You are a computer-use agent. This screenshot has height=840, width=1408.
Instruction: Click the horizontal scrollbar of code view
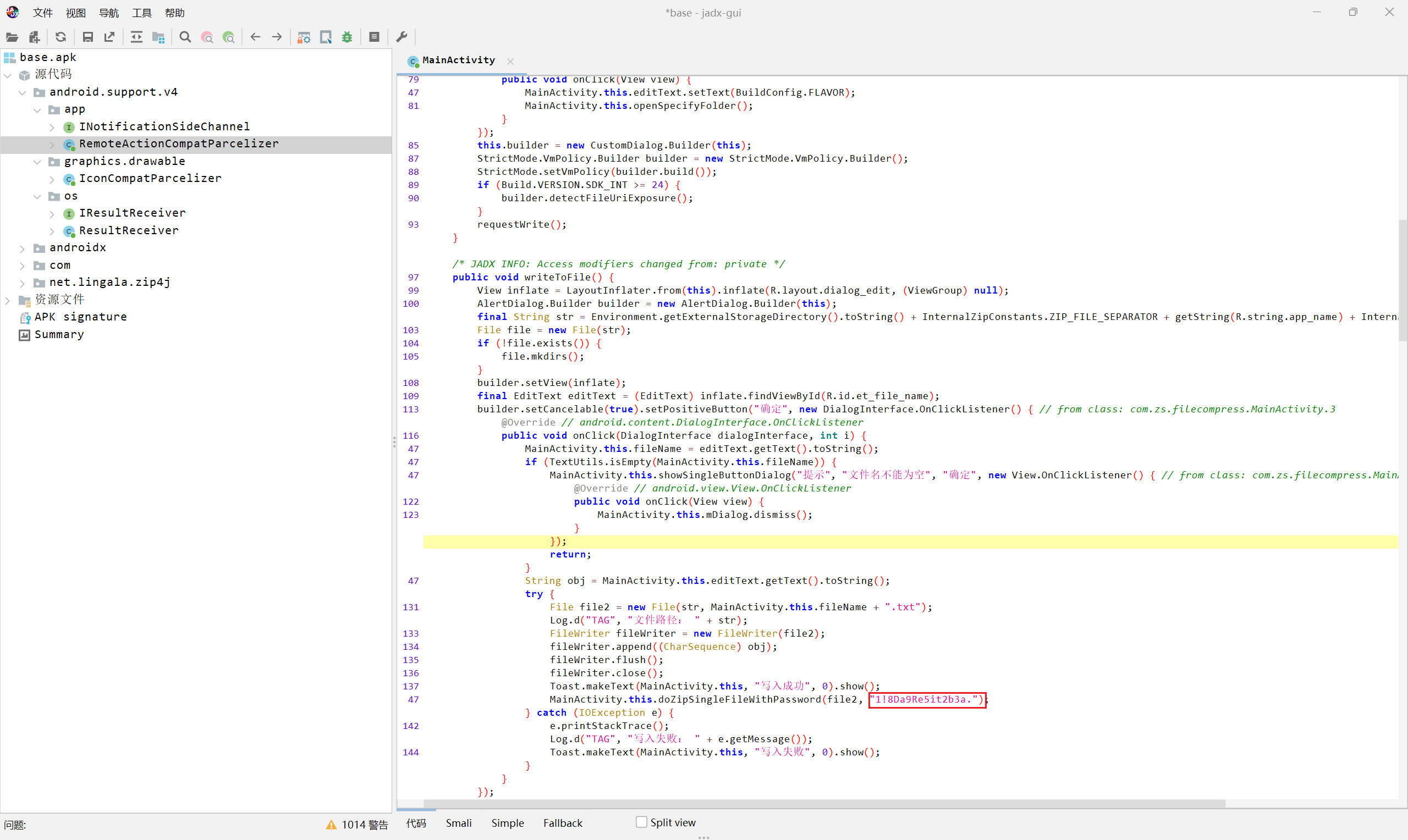824,804
